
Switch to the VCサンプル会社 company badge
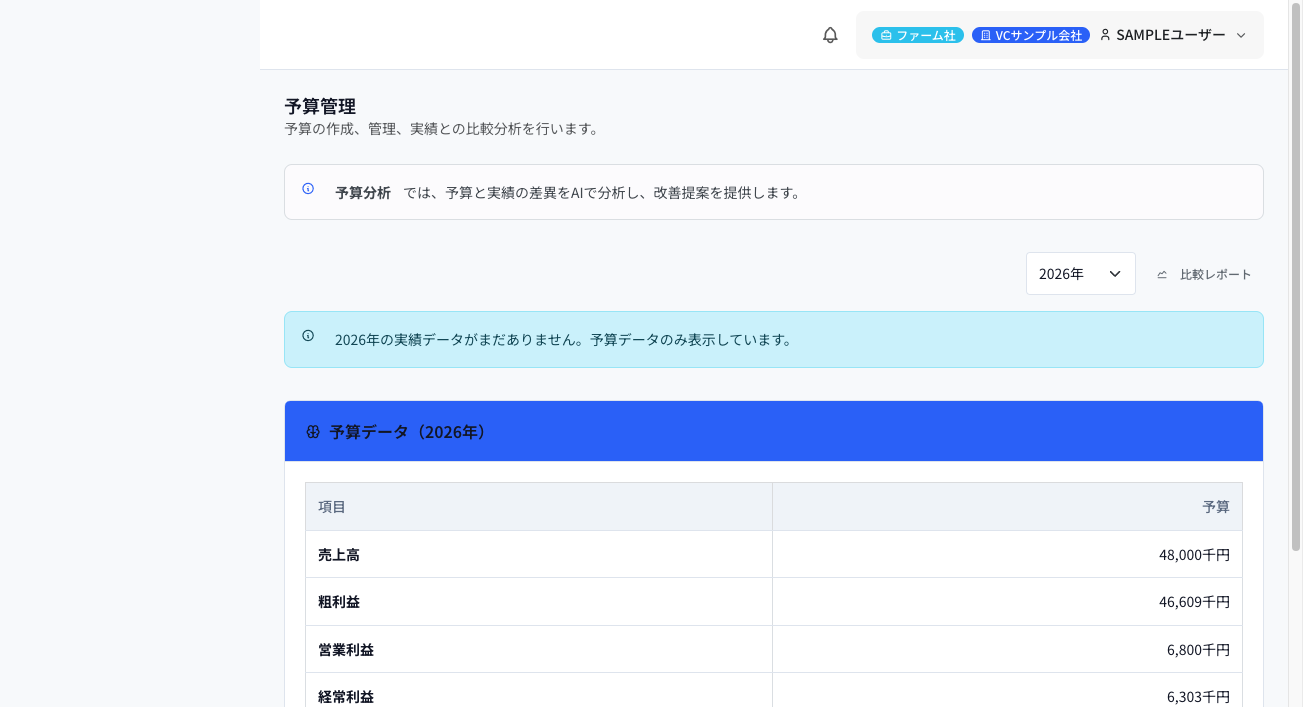click(x=1030, y=34)
